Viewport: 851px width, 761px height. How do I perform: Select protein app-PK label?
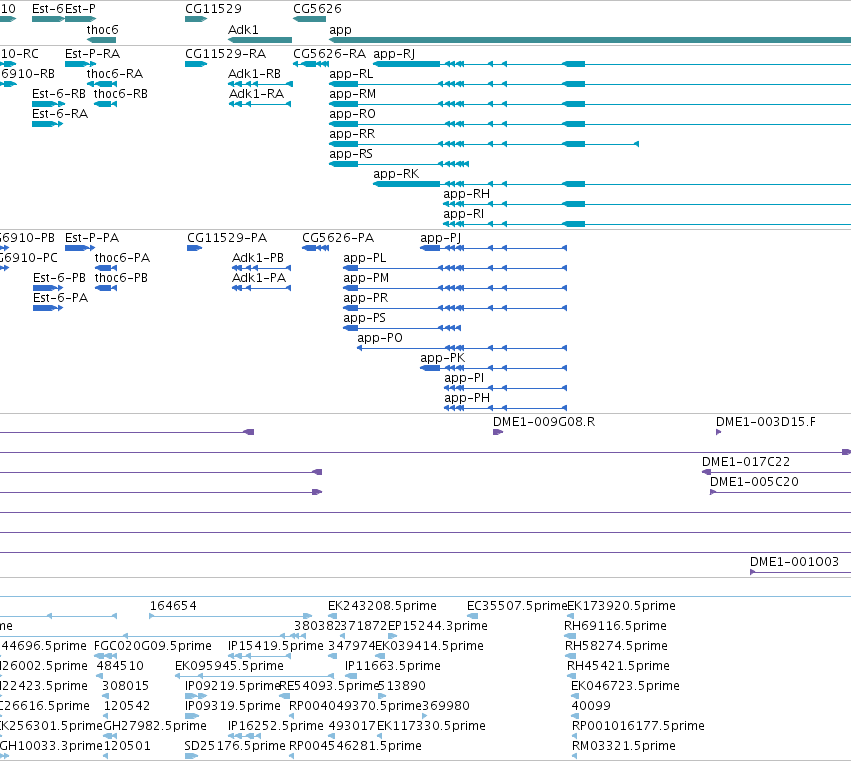pyautogui.click(x=442, y=358)
